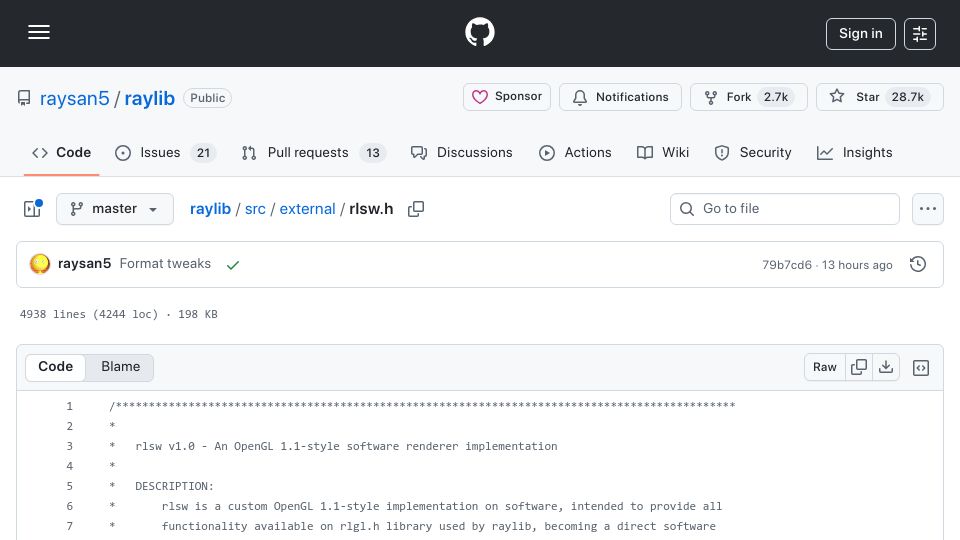Open appearance settings sliders icon
960x540 pixels.
pyautogui.click(x=920, y=34)
